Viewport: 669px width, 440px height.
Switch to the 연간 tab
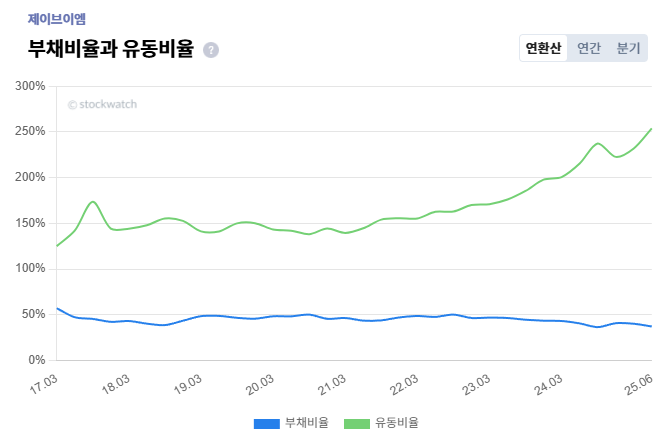(589, 48)
